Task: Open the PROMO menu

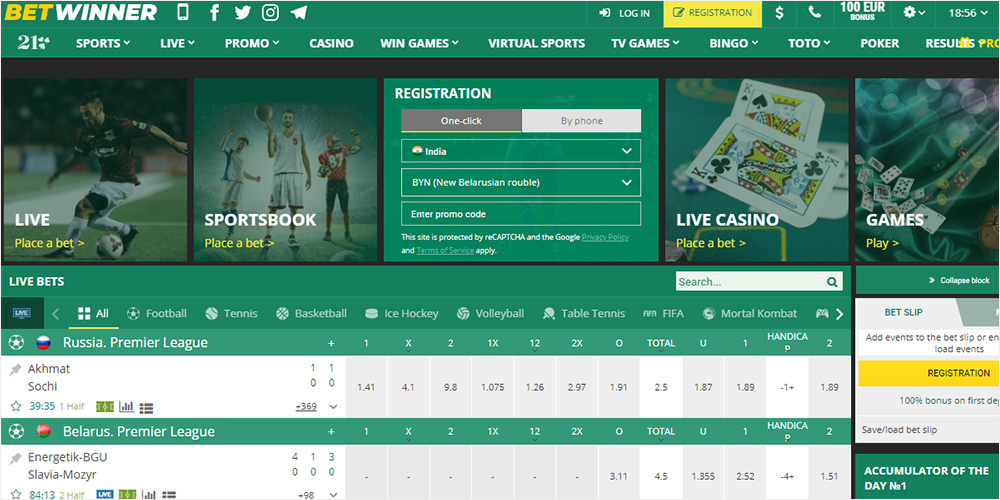Action: click(x=252, y=43)
